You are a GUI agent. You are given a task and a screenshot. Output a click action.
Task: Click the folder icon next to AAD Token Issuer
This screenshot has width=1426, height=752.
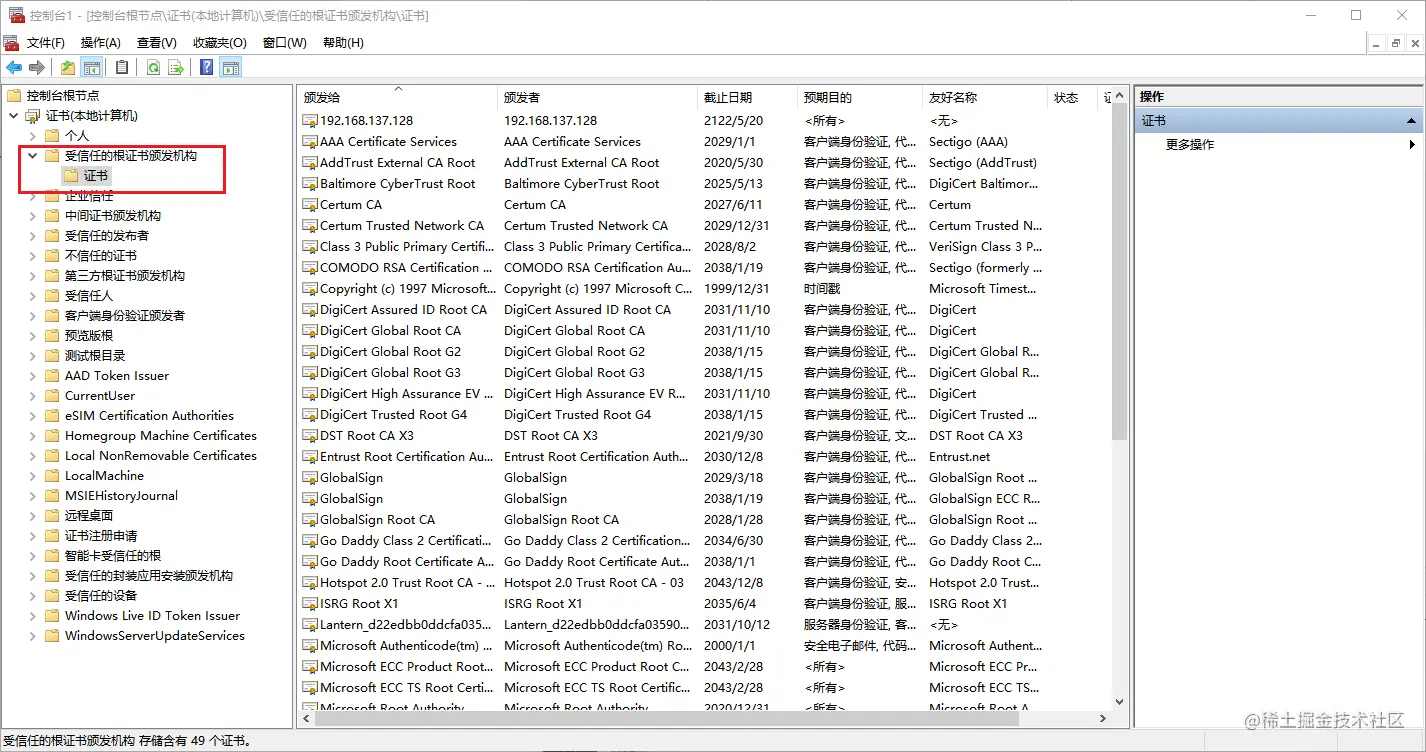[52, 376]
